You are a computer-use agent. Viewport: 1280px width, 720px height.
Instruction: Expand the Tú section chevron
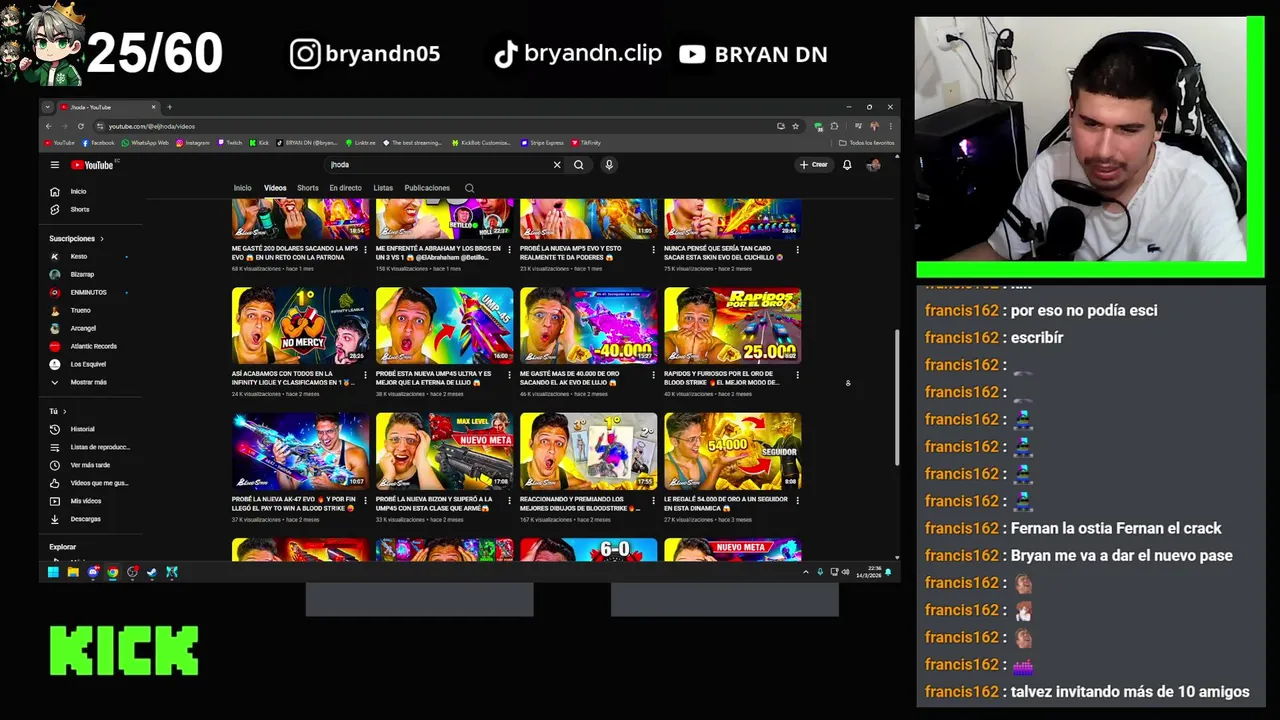(64, 411)
